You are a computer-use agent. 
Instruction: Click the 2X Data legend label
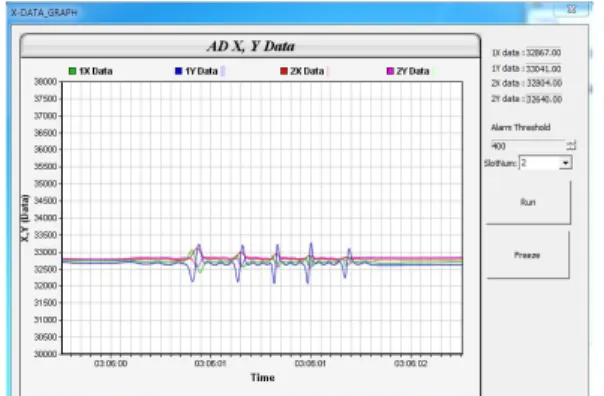307,71
